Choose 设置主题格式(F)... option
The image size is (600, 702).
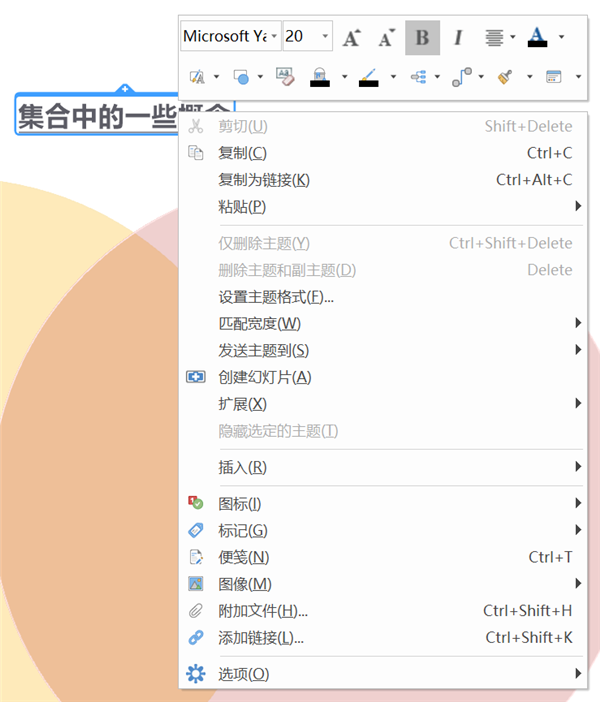[x=383, y=297]
